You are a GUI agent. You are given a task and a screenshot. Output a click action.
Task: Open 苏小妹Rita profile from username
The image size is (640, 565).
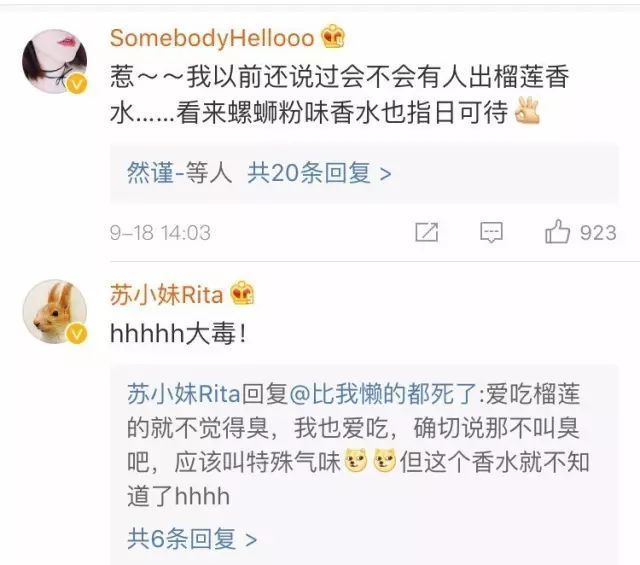click(167, 295)
